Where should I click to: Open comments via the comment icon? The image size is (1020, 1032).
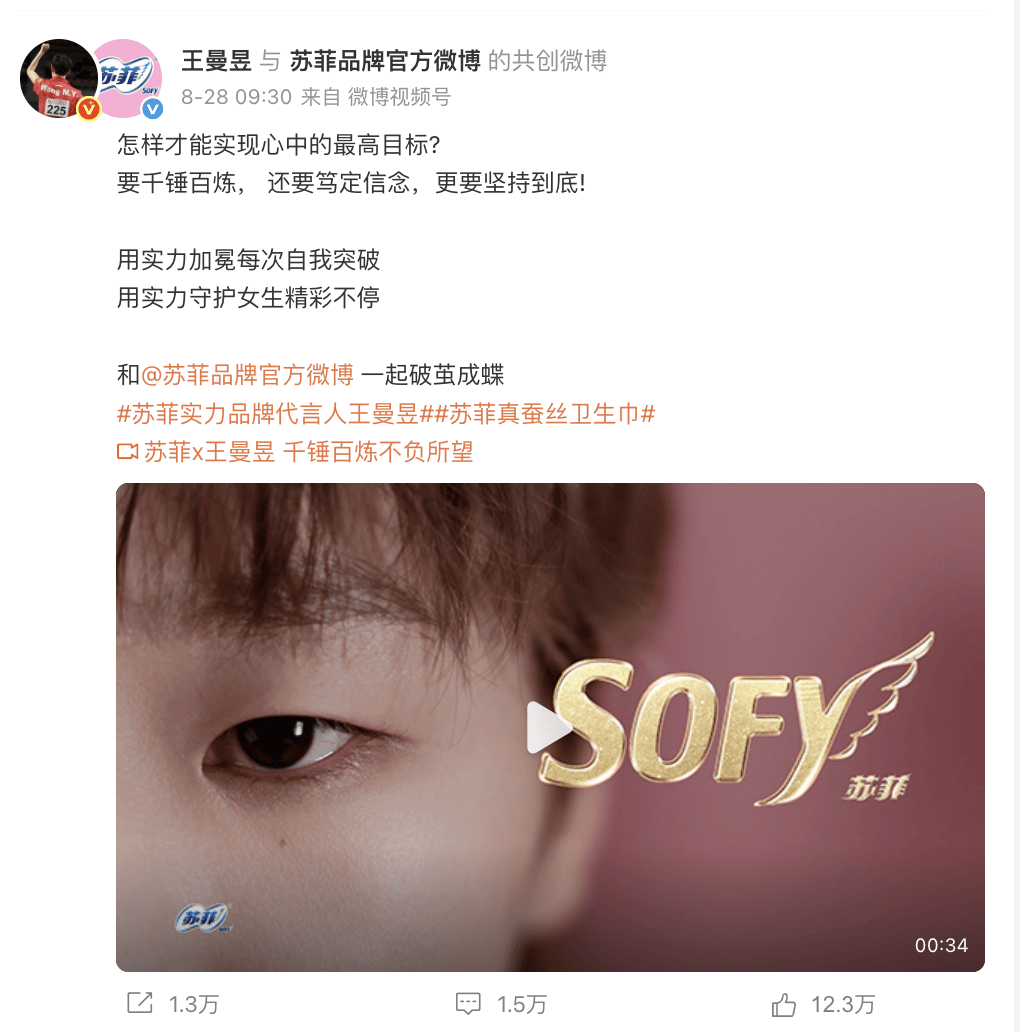coord(468,1004)
